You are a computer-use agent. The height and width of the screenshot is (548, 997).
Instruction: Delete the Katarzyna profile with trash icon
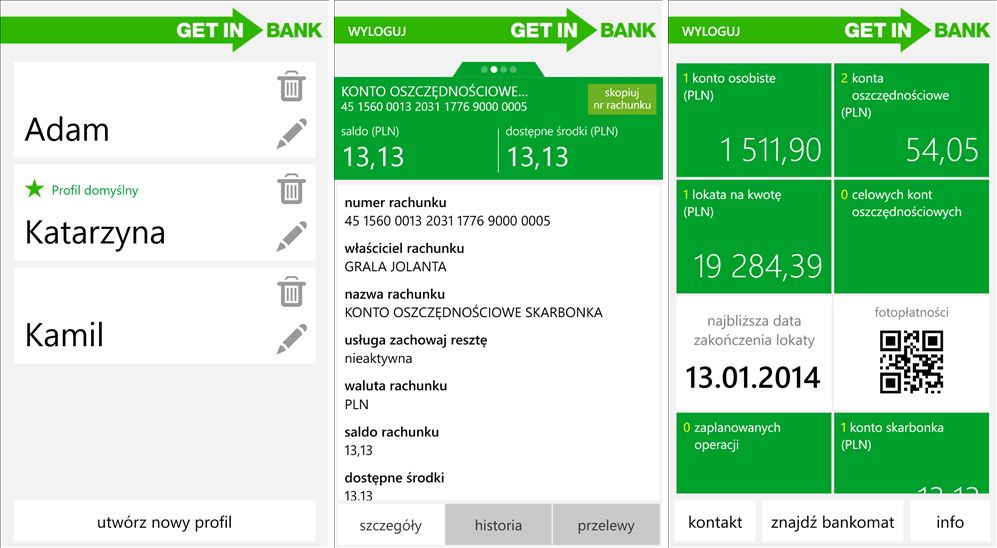point(291,189)
